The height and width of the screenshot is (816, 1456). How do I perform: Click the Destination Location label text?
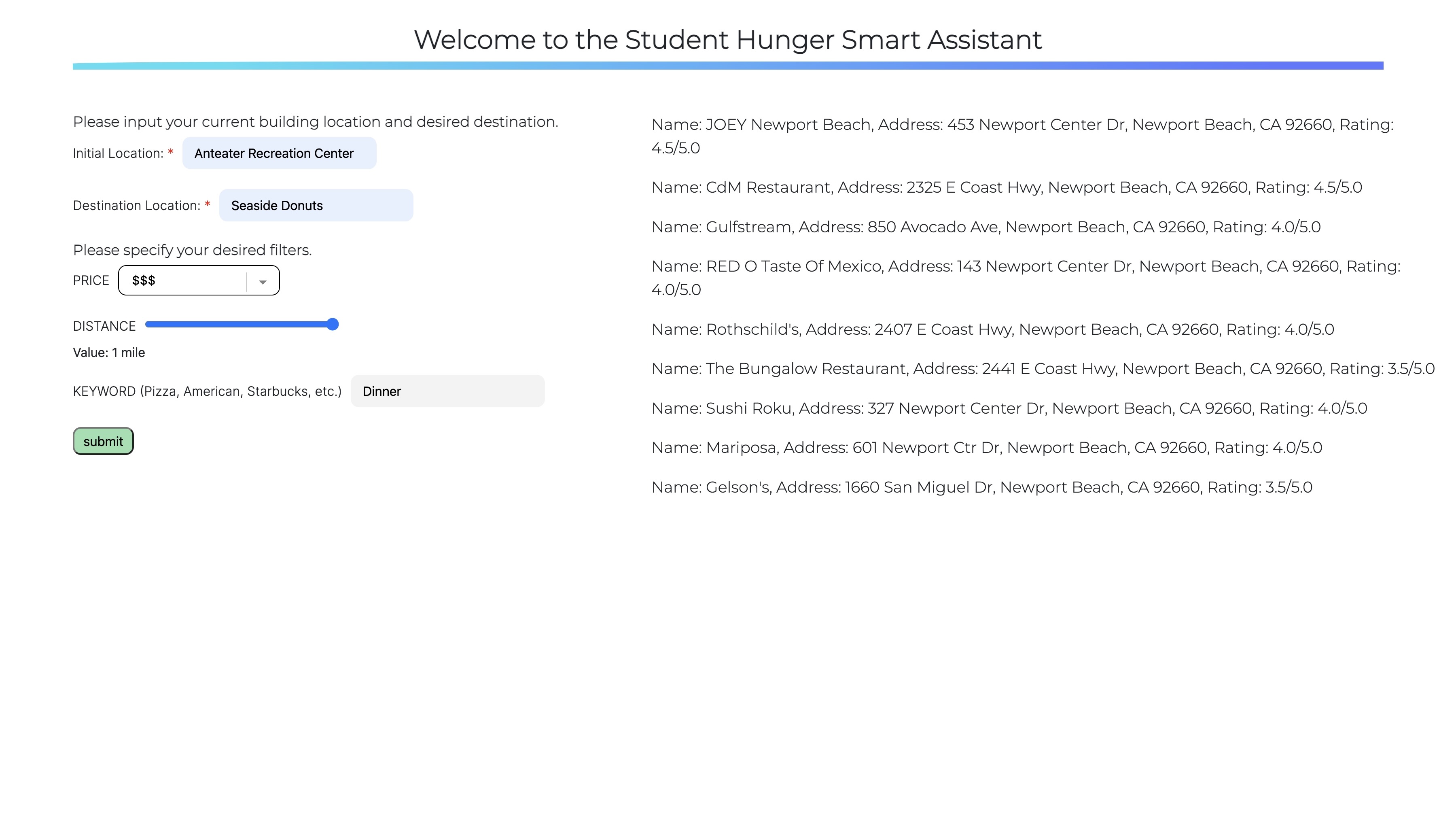click(x=136, y=206)
